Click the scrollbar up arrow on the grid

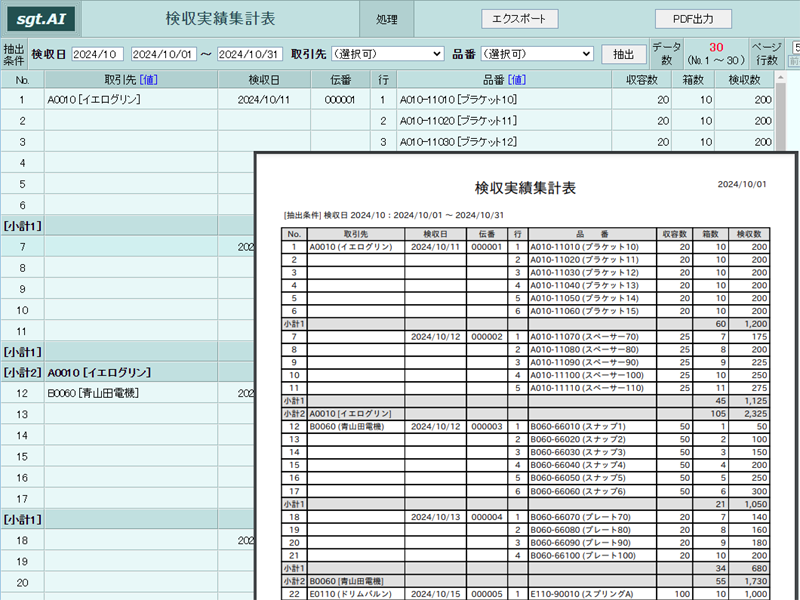point(780,78)
